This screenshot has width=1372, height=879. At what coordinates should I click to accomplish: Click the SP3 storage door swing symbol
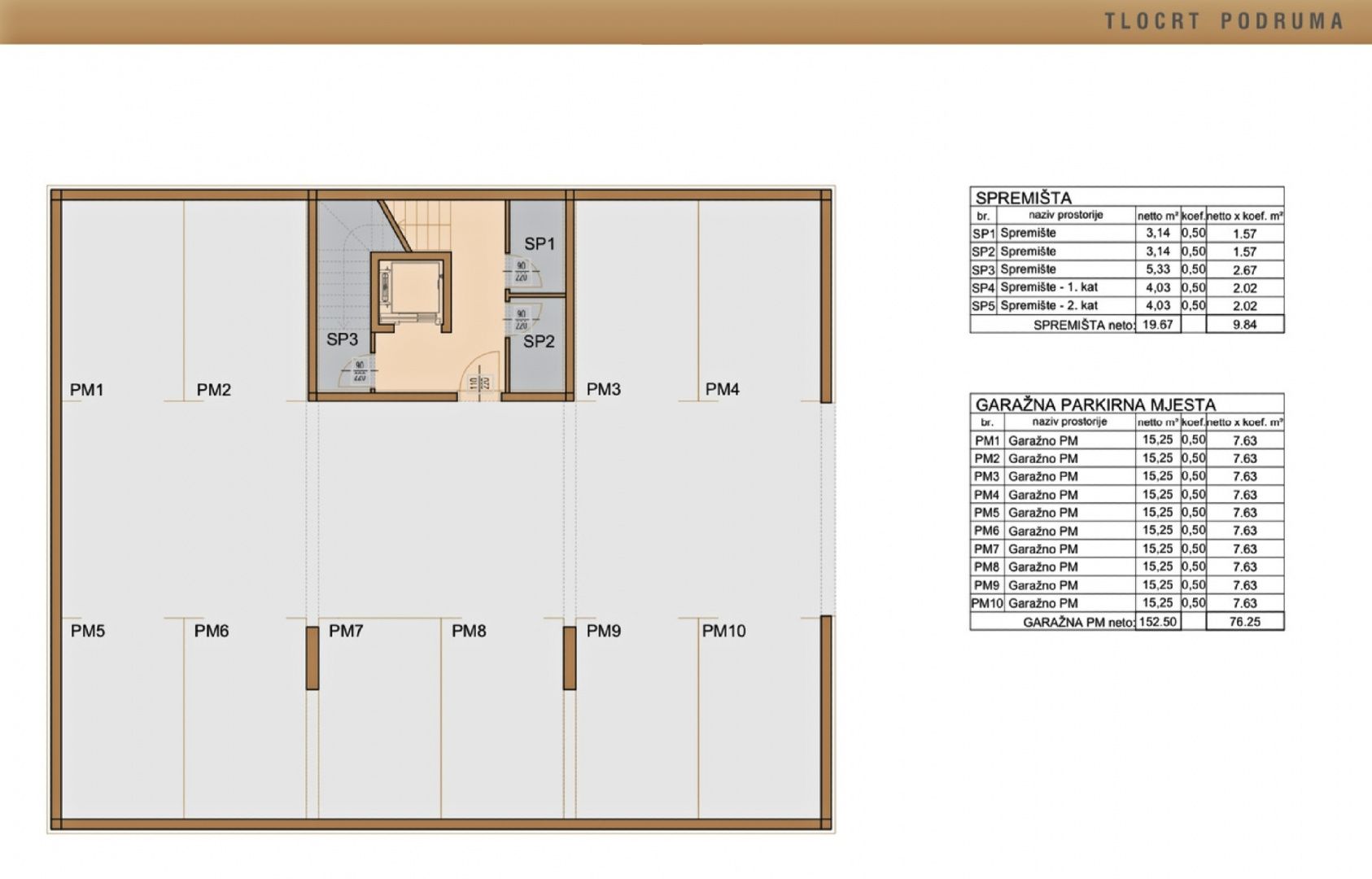click(x=359, y=371)
